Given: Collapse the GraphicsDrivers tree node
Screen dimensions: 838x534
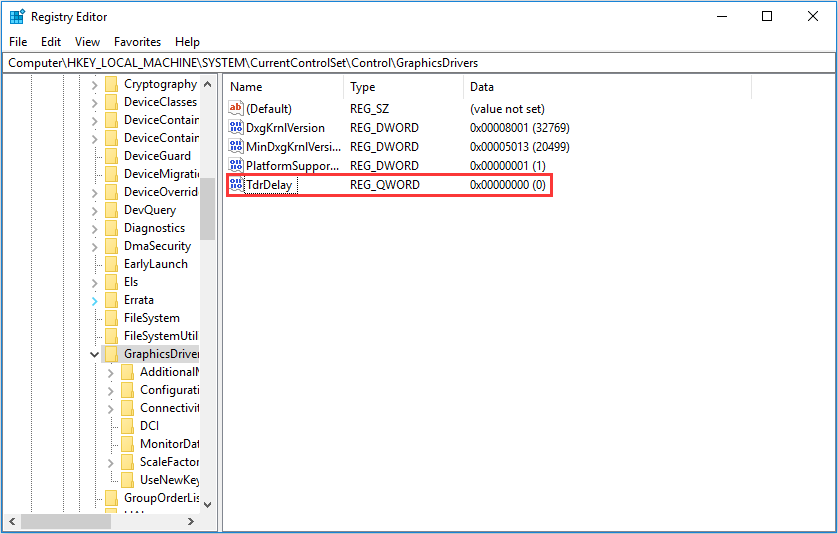Looking at the screenshot, I should click(95, 354).
